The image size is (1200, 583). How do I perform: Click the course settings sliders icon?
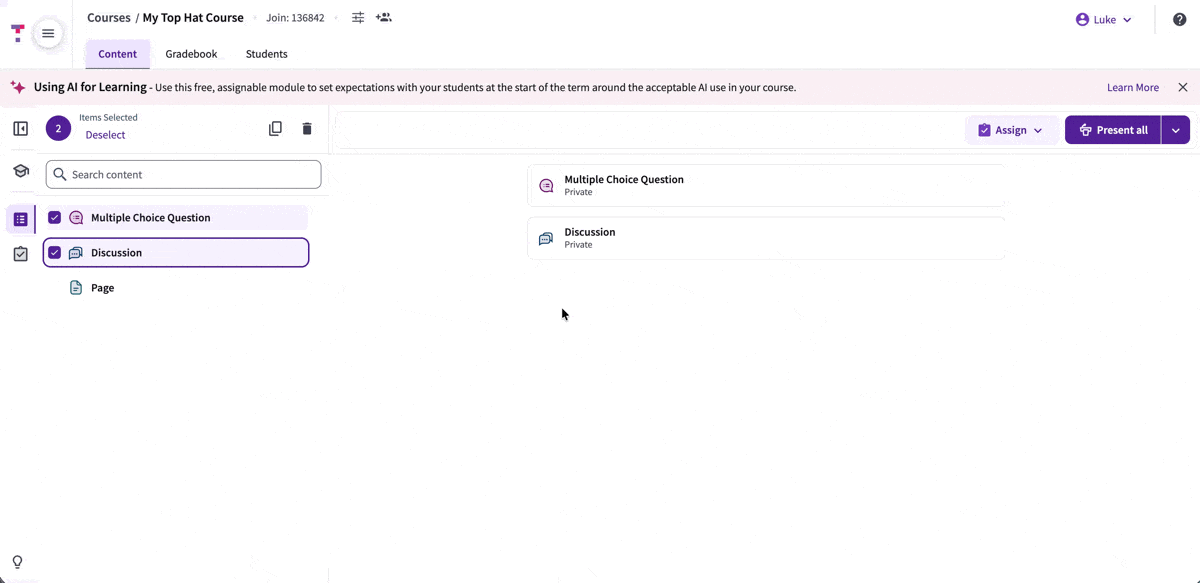[357, 17]
